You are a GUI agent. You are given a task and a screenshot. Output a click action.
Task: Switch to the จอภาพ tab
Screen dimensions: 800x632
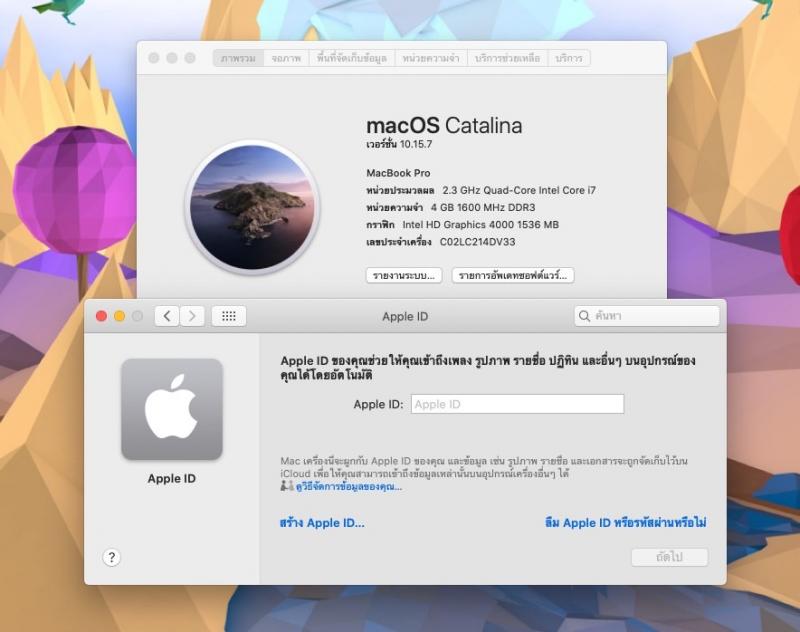pos(286,58)
